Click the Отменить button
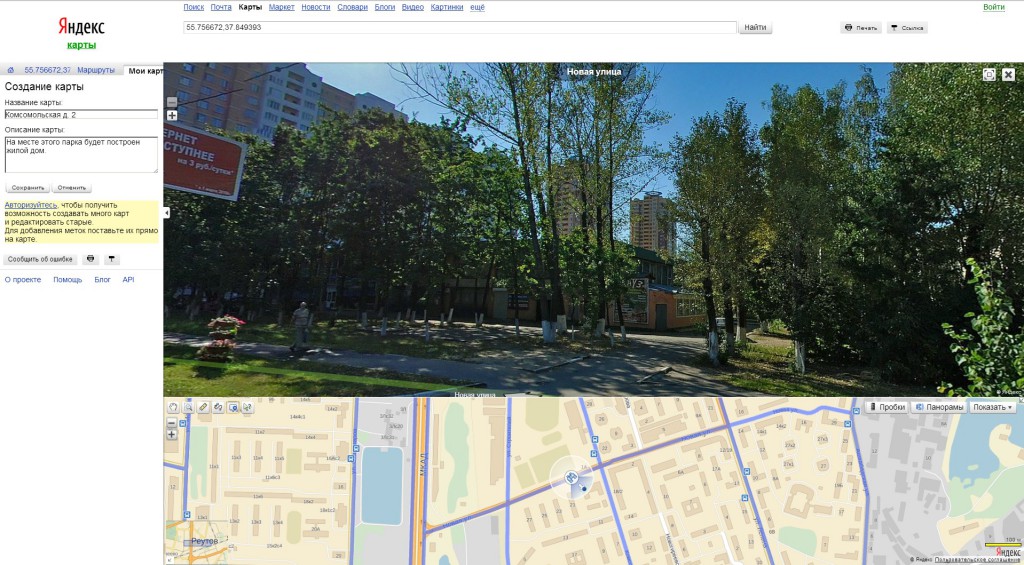This screenshot has height=565, width=1024. pos(72,187)
